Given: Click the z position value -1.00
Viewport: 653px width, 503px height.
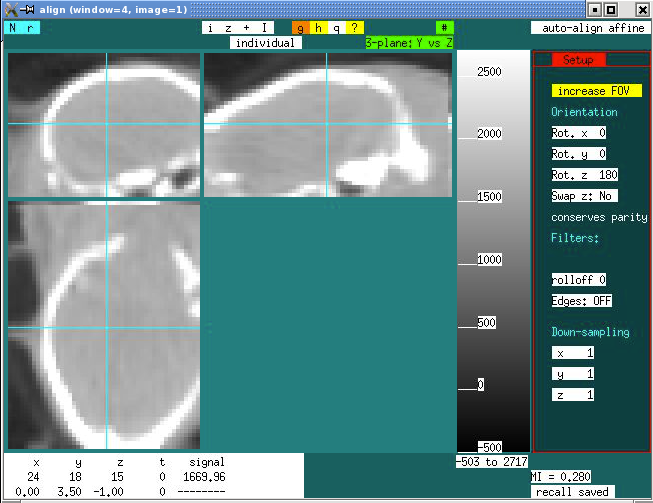Looking at the screenshot, I should [108, 492].
